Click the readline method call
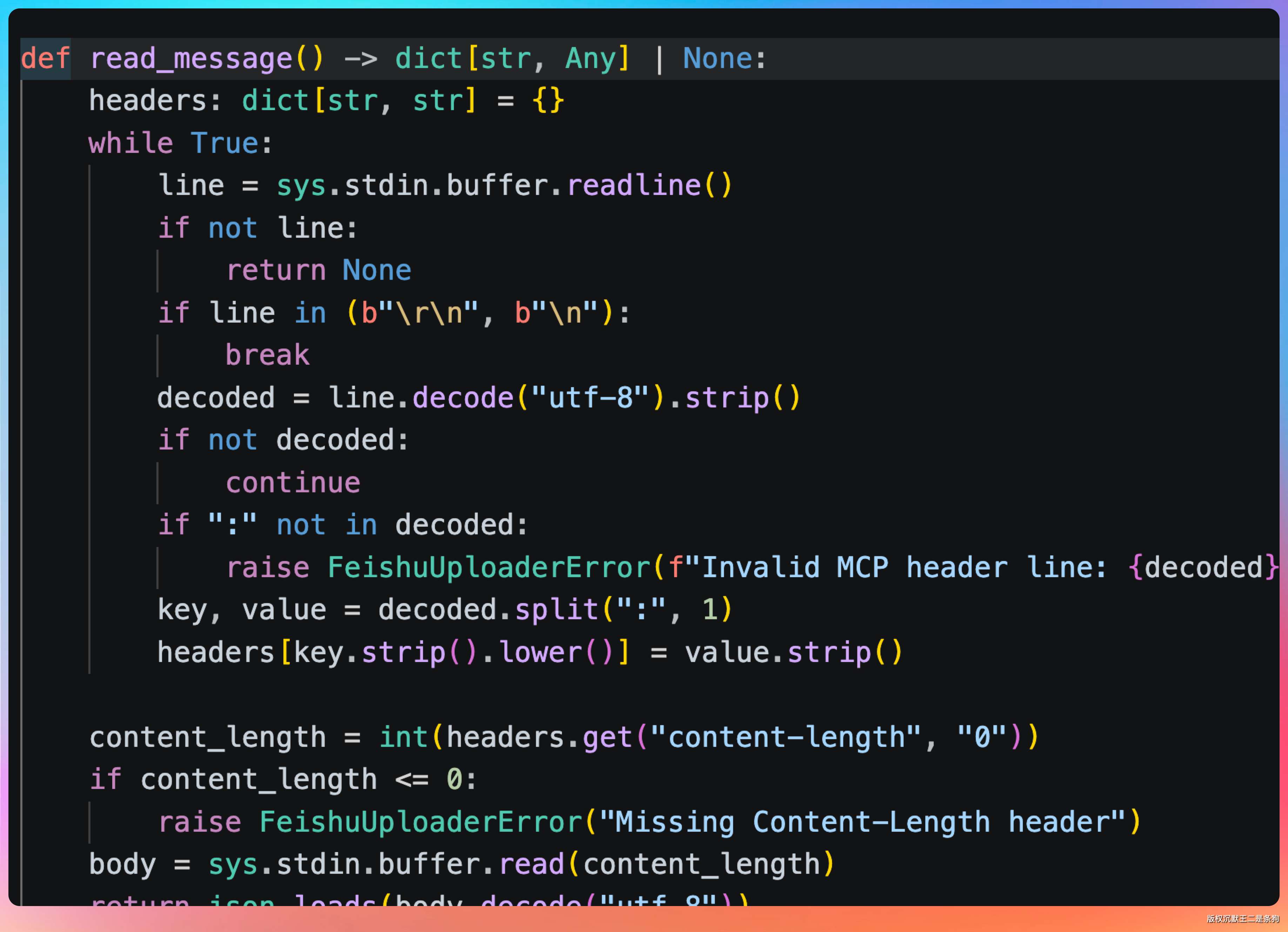The height and width of the screenshot is (932, 1288). 634,185
